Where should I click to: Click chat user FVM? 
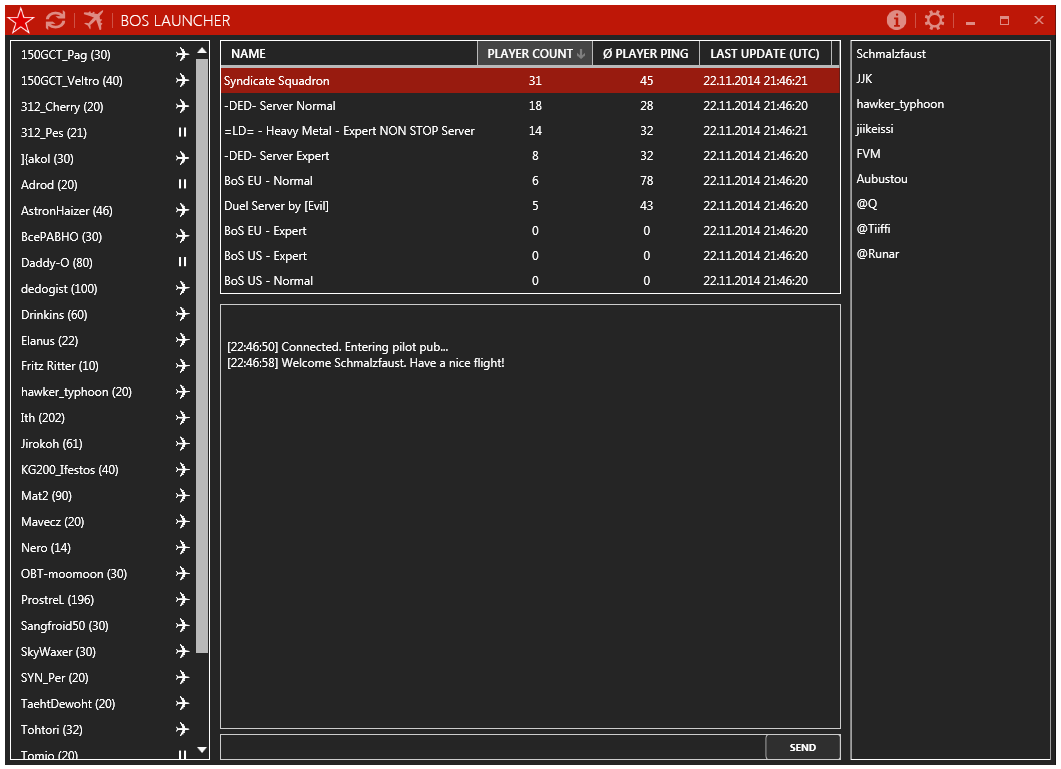coord(868,154)
